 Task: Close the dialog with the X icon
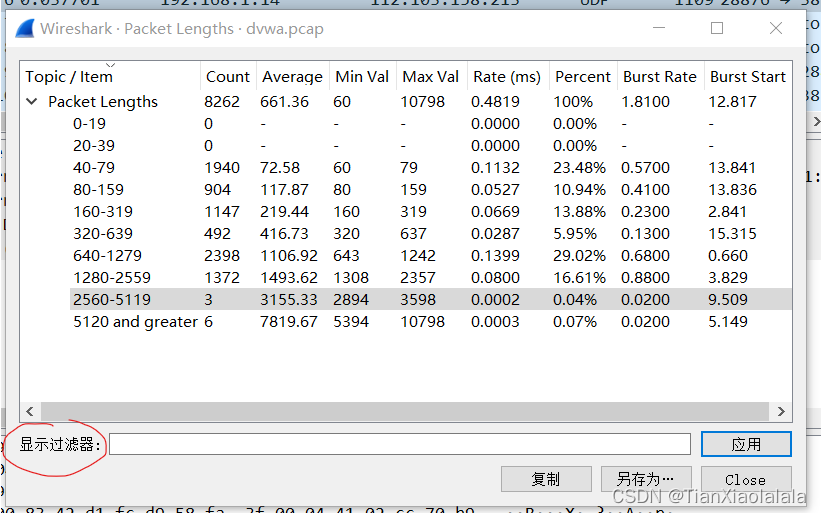[x=776, y=28]
